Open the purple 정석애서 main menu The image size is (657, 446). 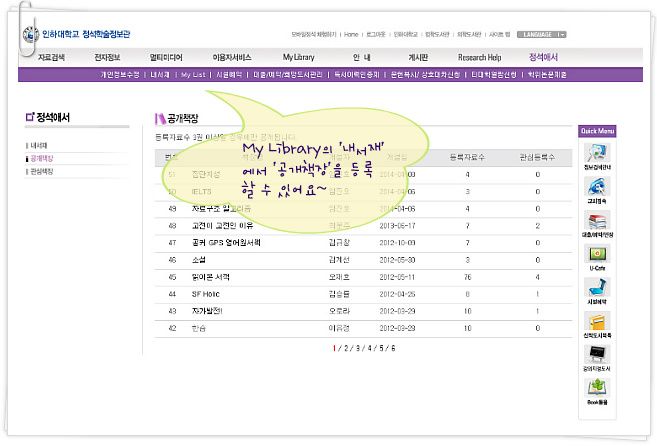pos(543,57)
